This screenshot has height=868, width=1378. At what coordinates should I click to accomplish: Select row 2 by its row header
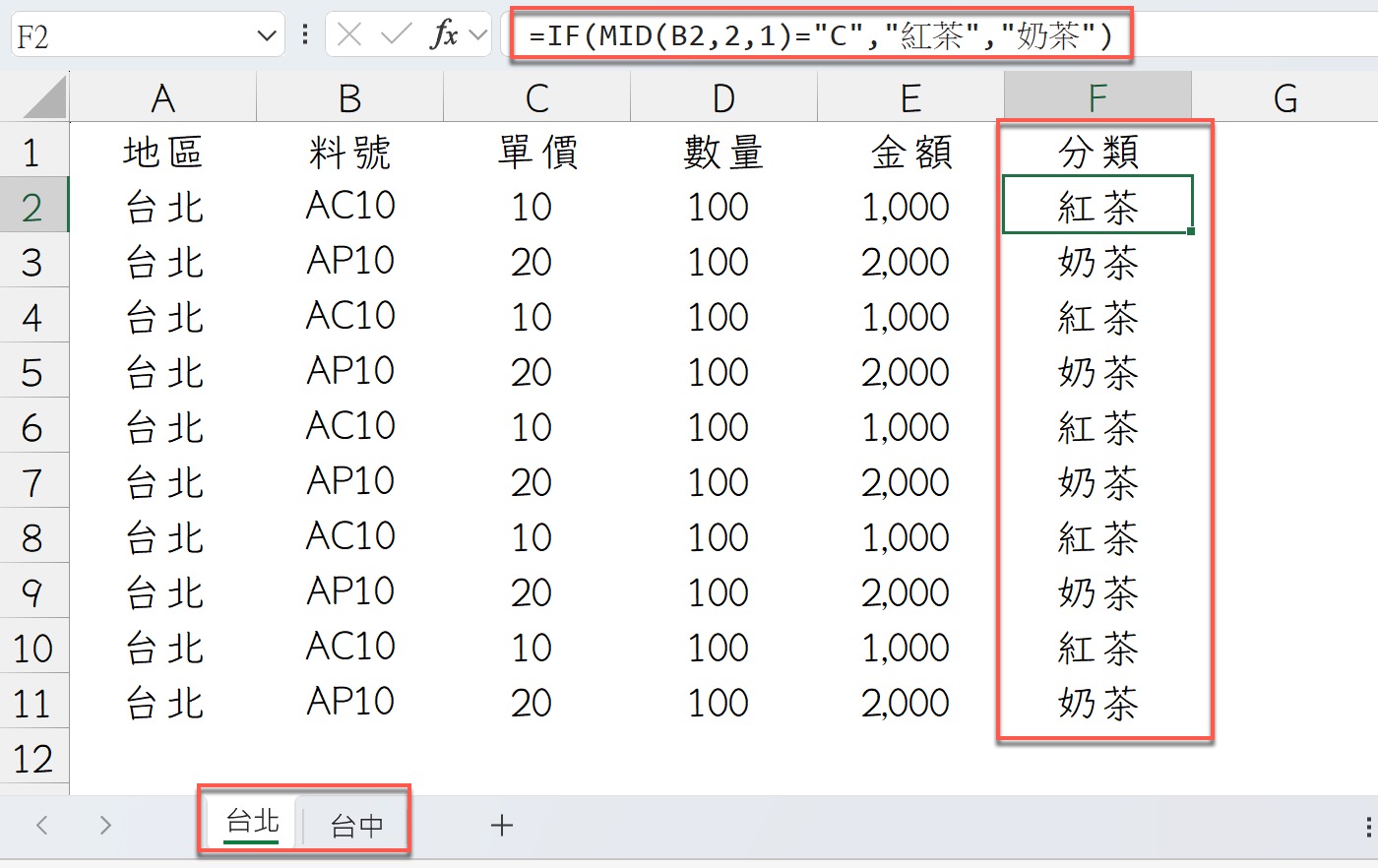coord(34,207)
